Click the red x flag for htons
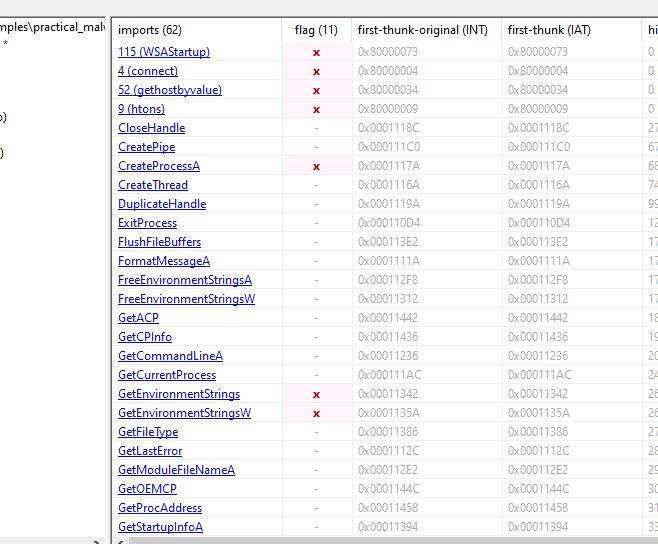658x544 pixels. click(316, 110)
